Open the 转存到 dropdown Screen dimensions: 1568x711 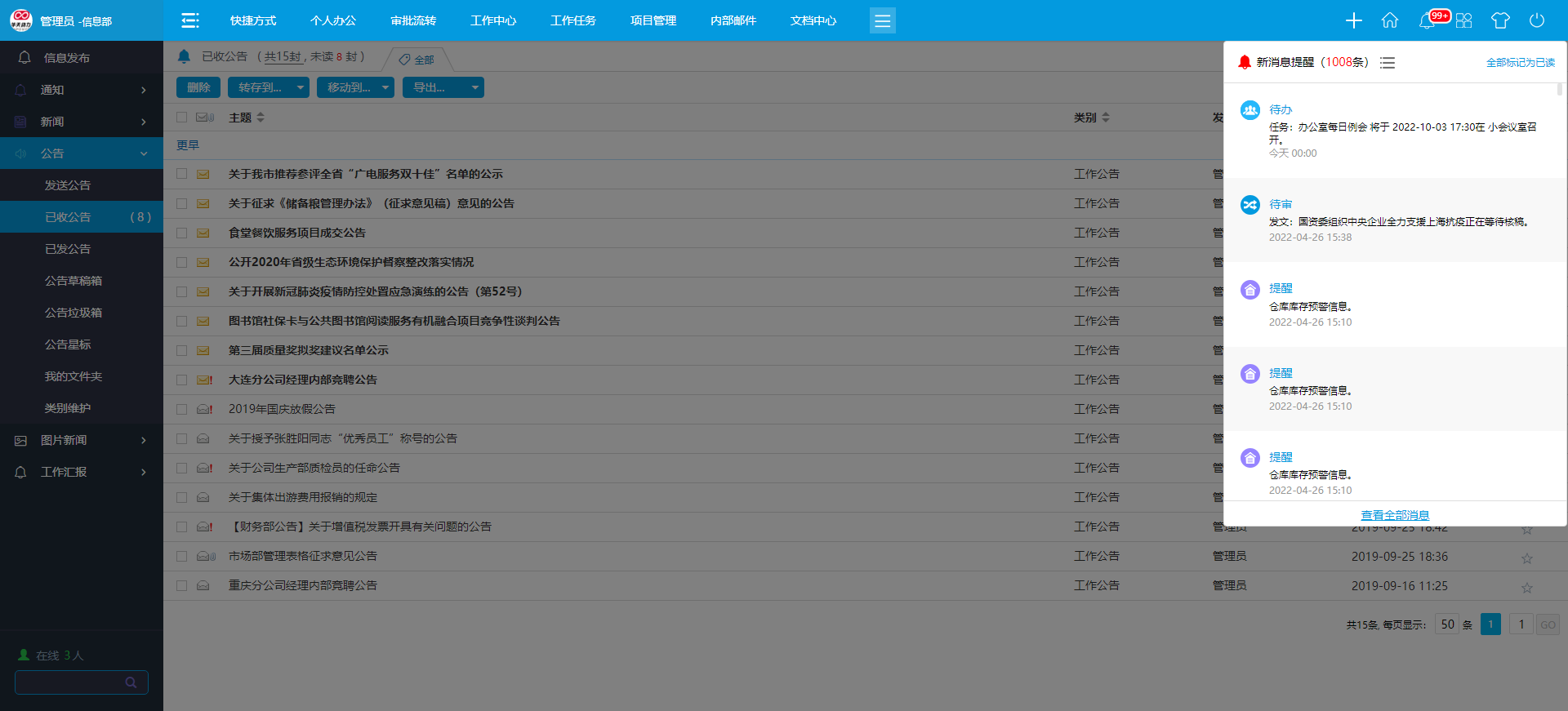[269, 87]
